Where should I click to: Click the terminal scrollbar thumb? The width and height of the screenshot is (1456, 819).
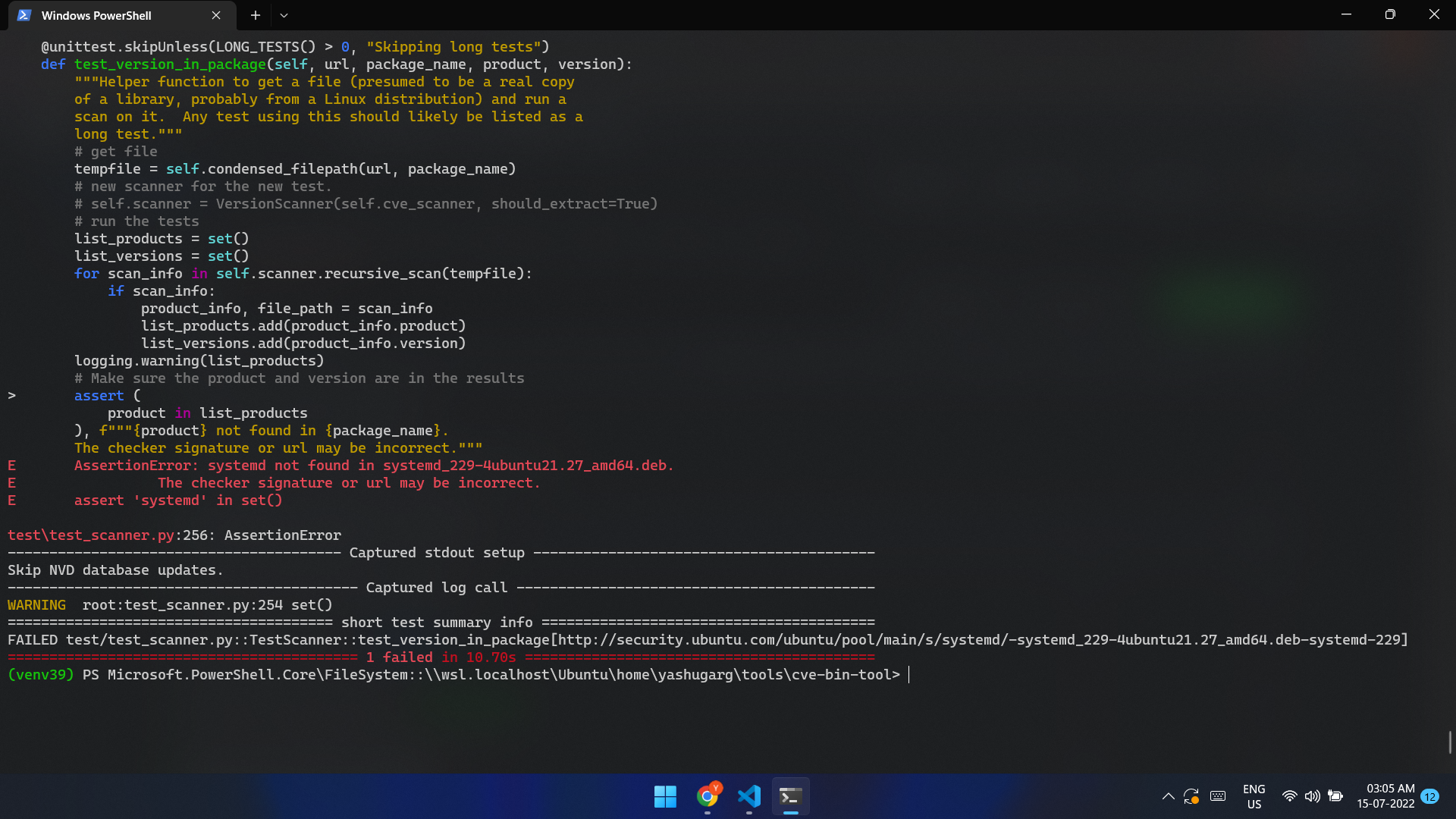tap(1450, 742)
